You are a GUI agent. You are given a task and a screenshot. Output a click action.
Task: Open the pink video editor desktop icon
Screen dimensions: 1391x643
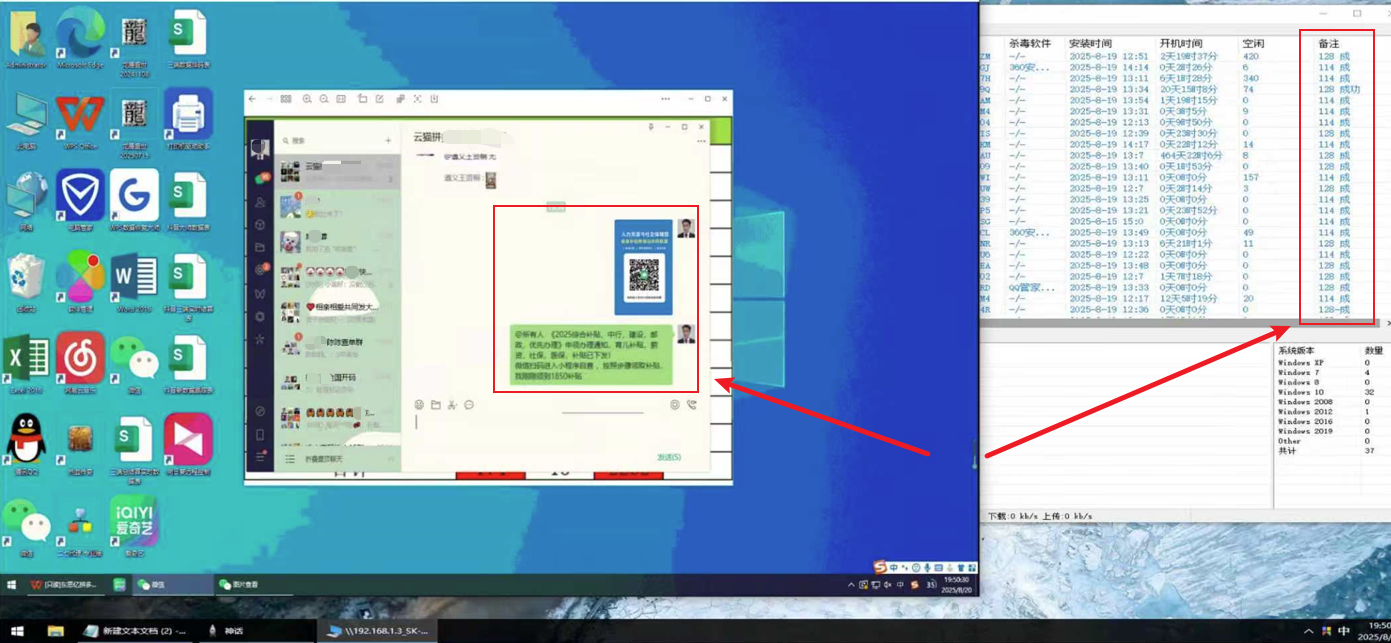187,443
